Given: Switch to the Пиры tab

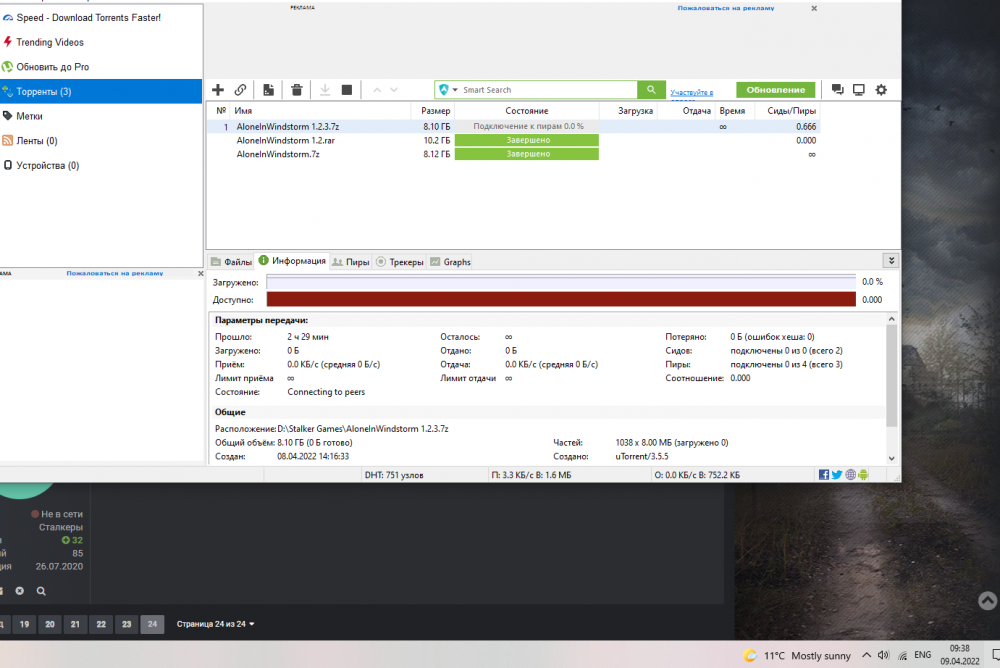Looking at the screenshot, I should [351, 262].
